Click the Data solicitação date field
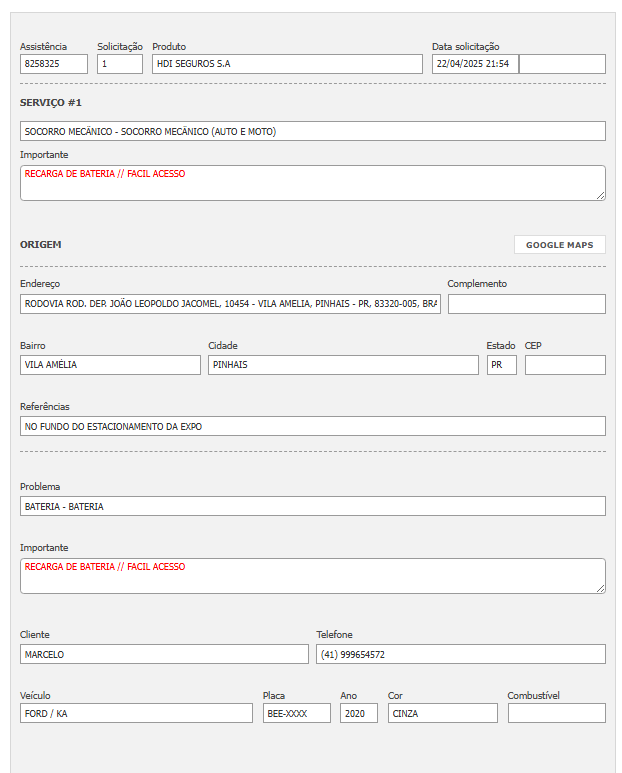Screen dimensions: 622x773 tap(475, 64)
